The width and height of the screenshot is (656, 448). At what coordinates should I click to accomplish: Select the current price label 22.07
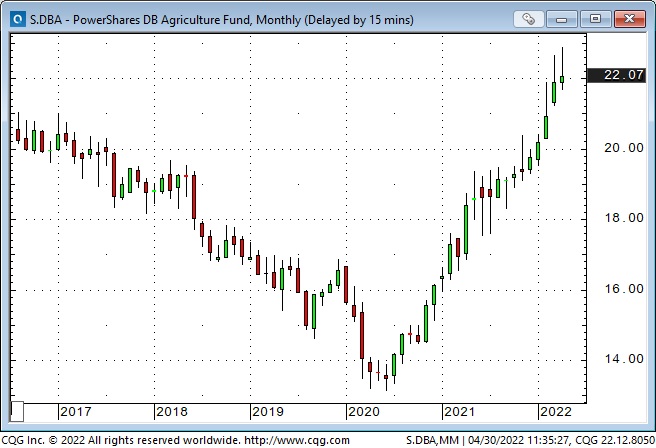(617, 75)
